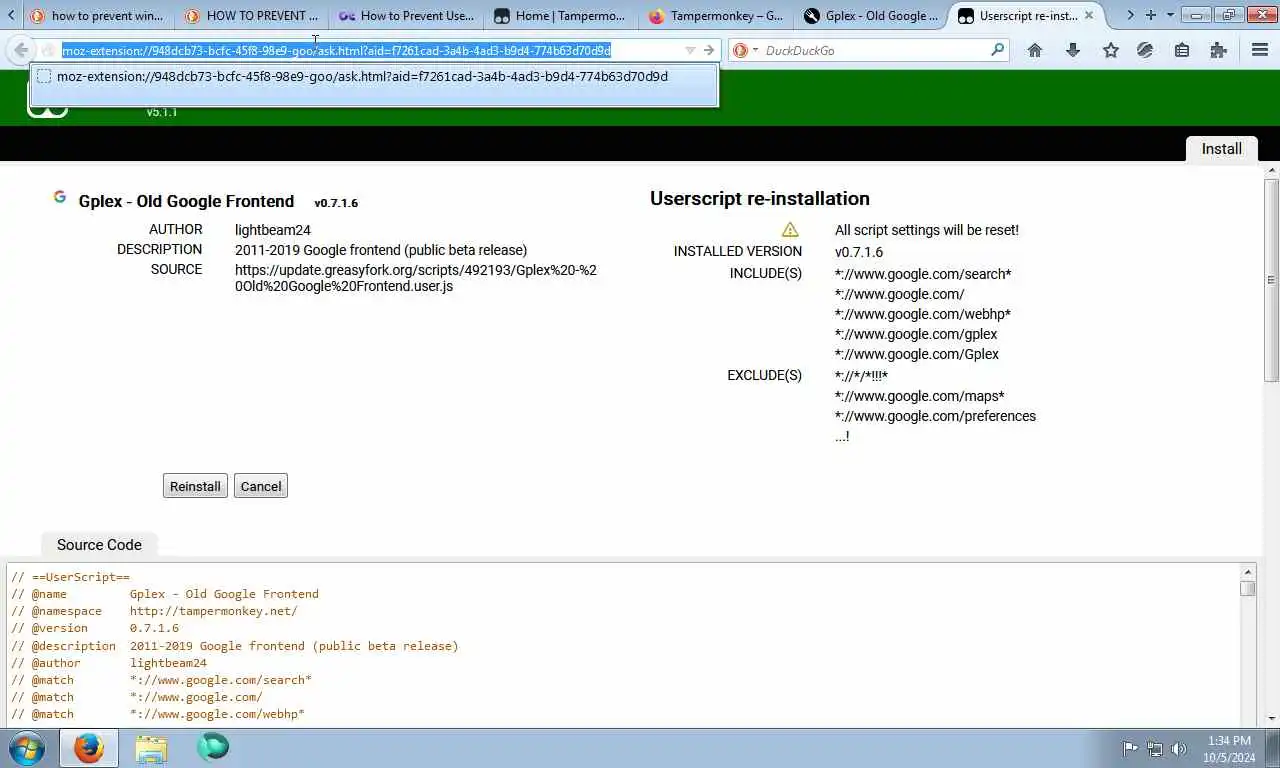
Task: Click the source URL text
Action: click(x=416, y=278)
